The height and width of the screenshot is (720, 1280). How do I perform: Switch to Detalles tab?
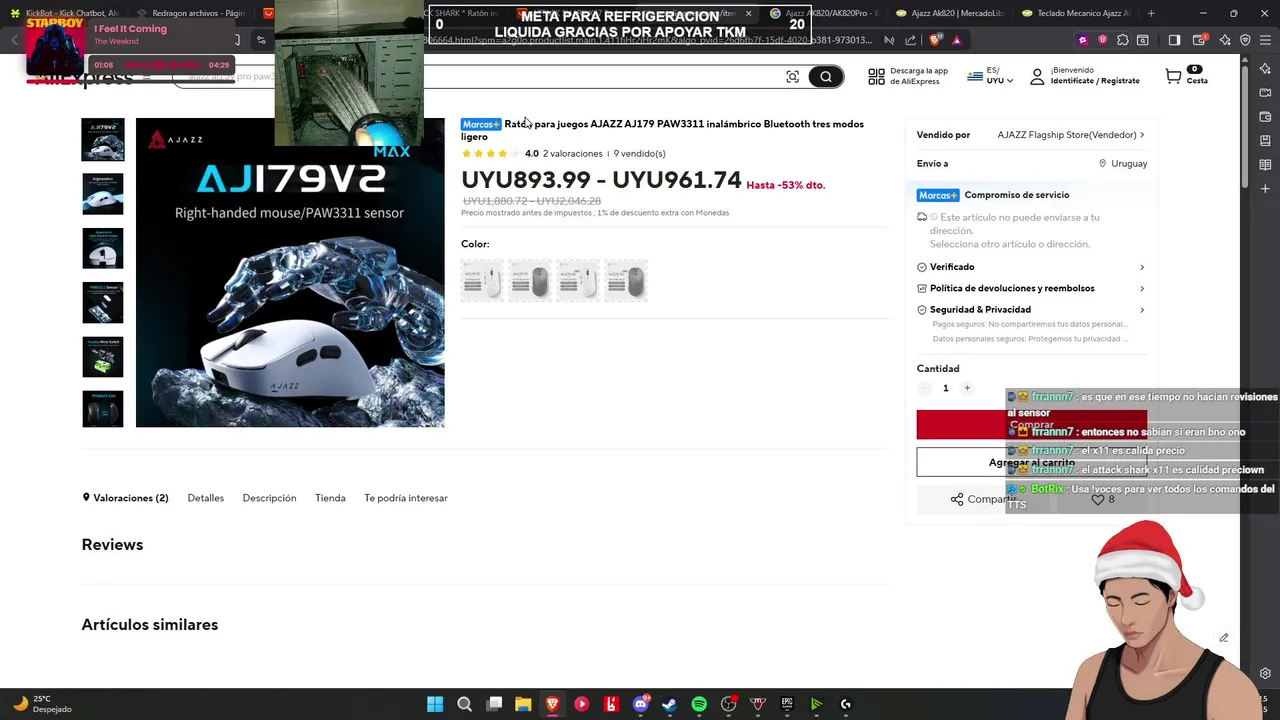point(206,498)
